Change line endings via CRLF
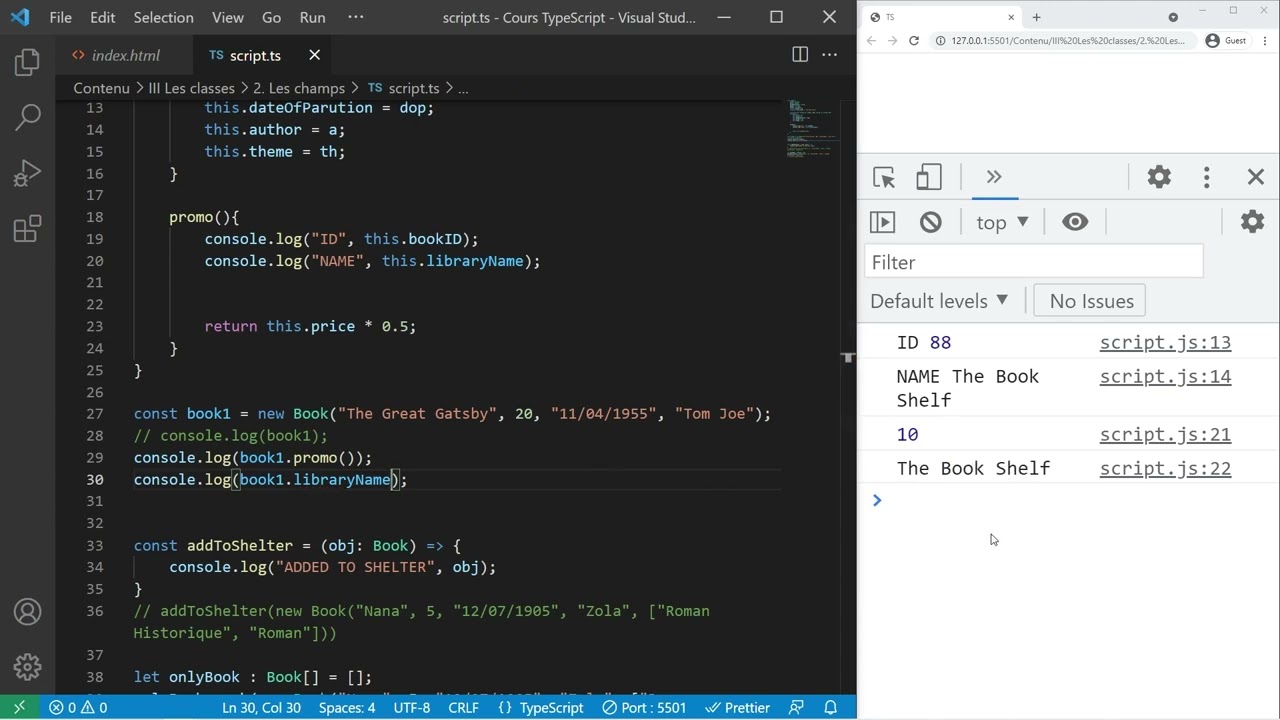The width and height of the screenshot is (1280, 720). coord(463,707)
